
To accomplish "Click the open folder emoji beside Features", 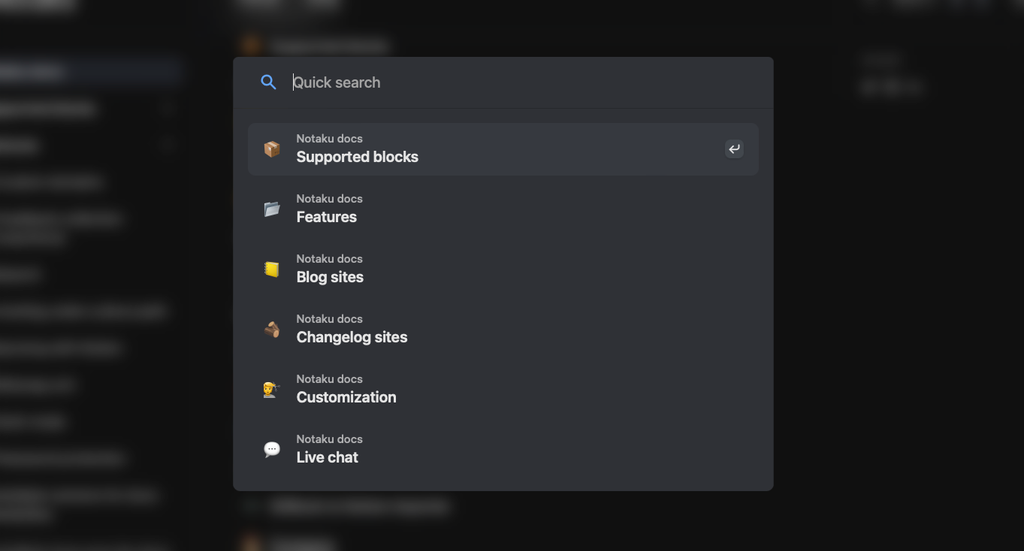I will 272,209.
